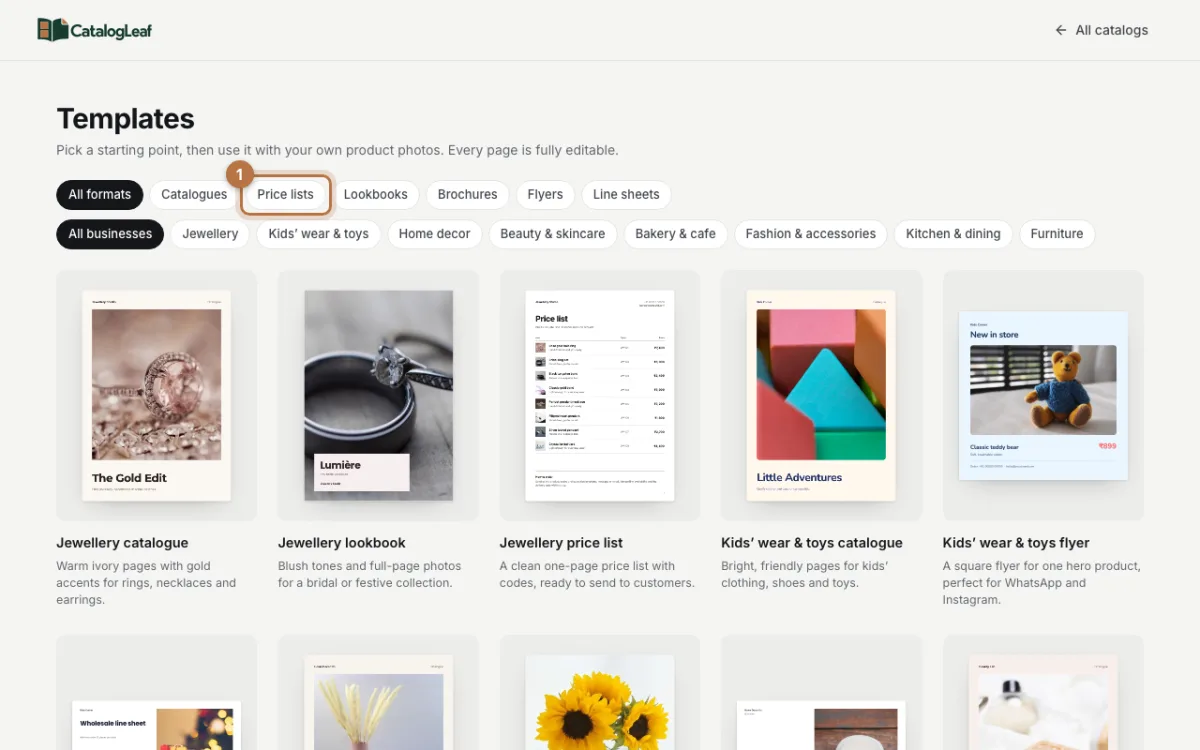
Task: Open the dried pampas grass template thumbnail
Action: pos(378,692)
